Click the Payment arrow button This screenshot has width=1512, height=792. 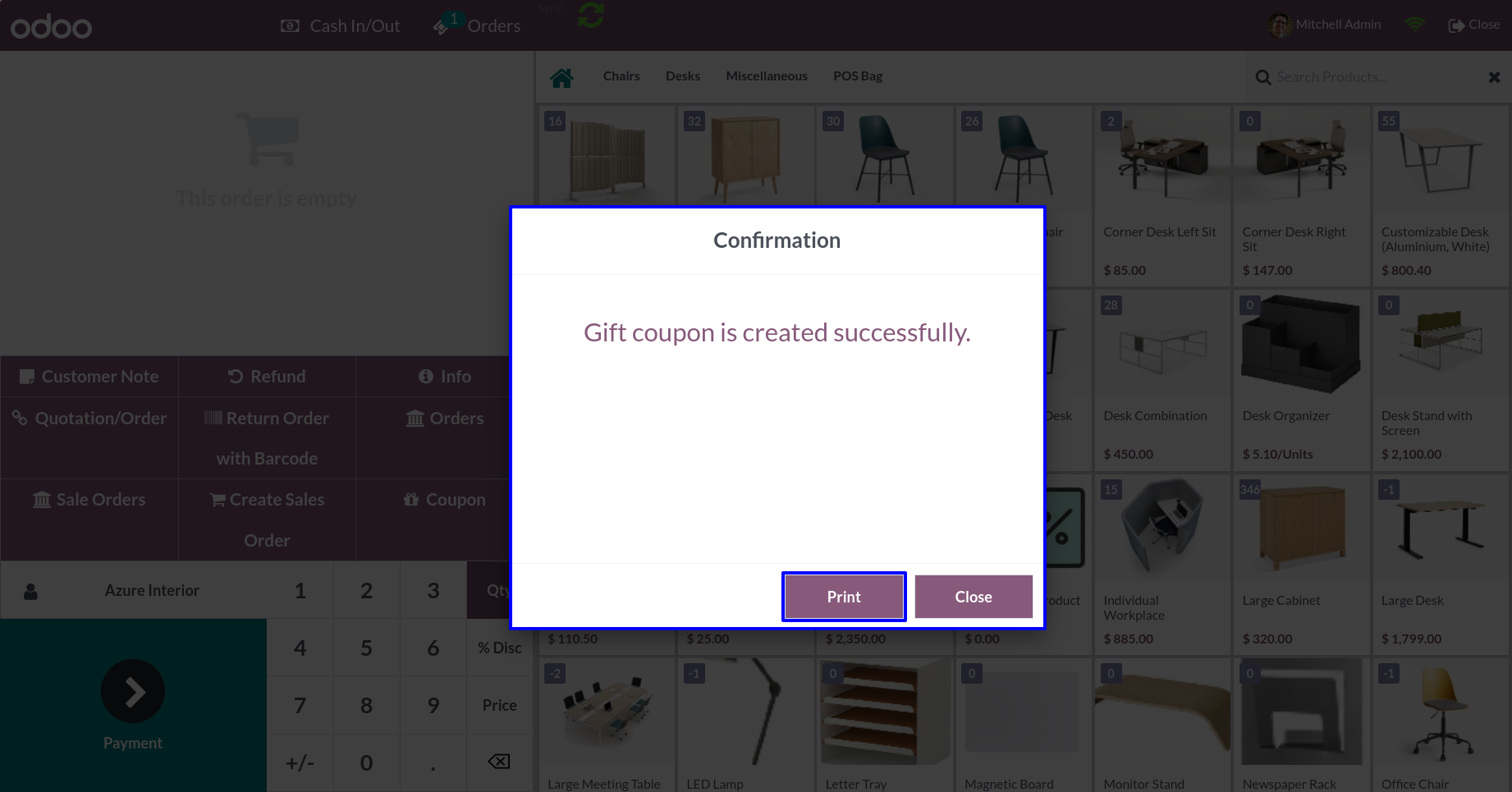[x=133, y=691]
